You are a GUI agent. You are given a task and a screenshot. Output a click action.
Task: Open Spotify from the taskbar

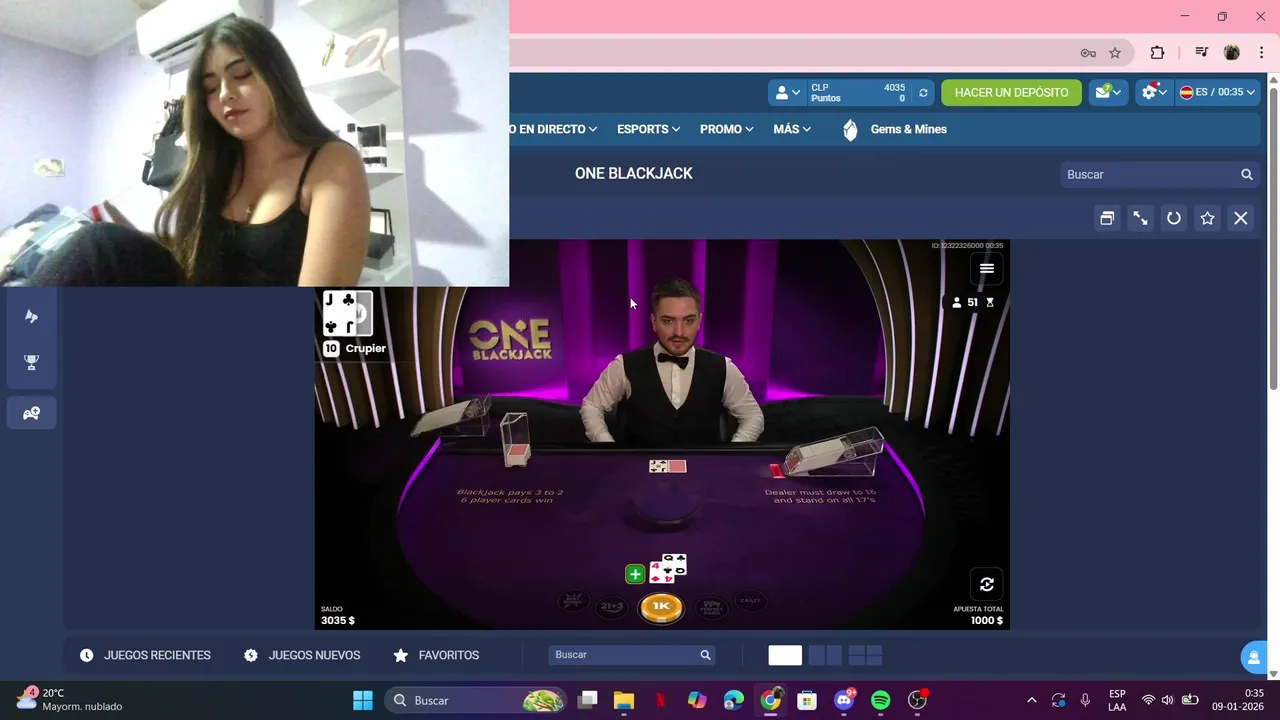[x=881, y=700]
